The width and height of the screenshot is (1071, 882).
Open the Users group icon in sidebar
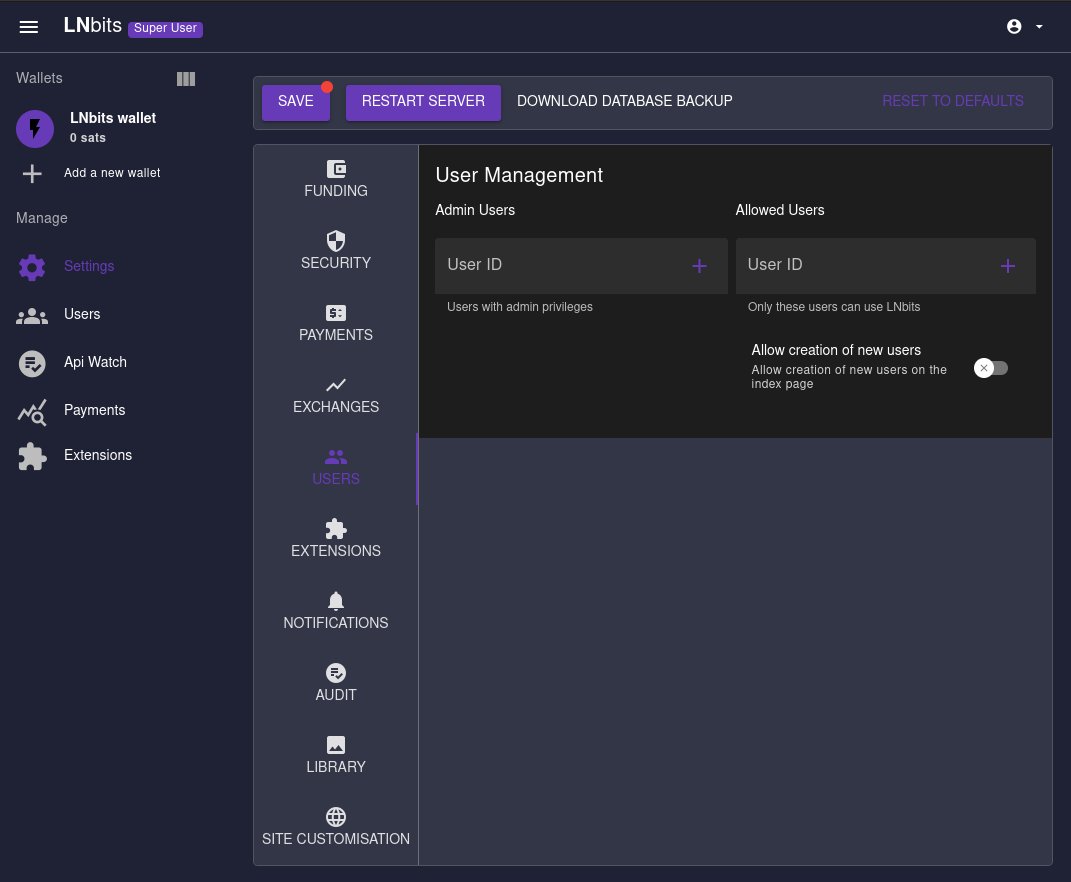click(32, 316)
